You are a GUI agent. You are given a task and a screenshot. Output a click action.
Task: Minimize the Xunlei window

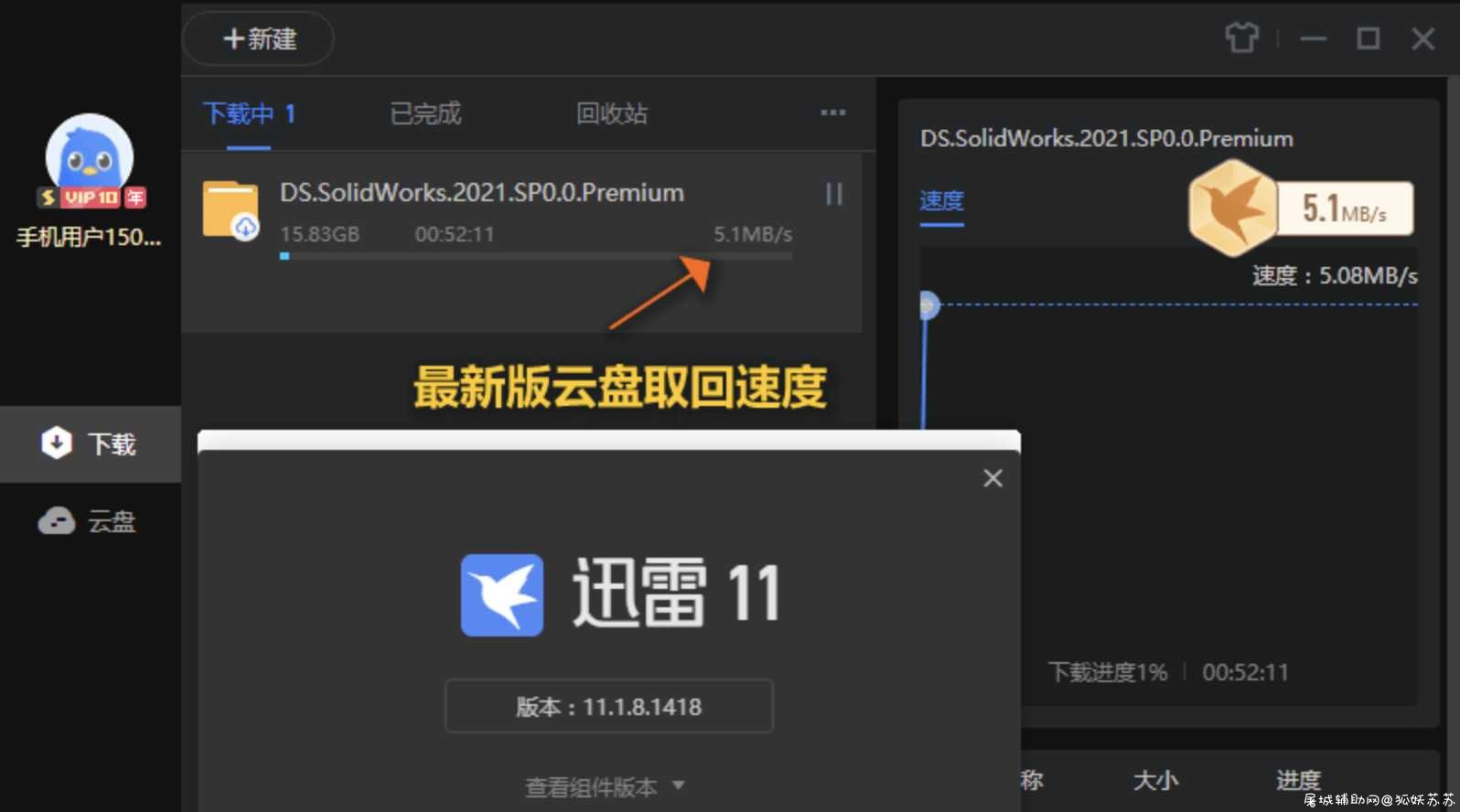1314,38
